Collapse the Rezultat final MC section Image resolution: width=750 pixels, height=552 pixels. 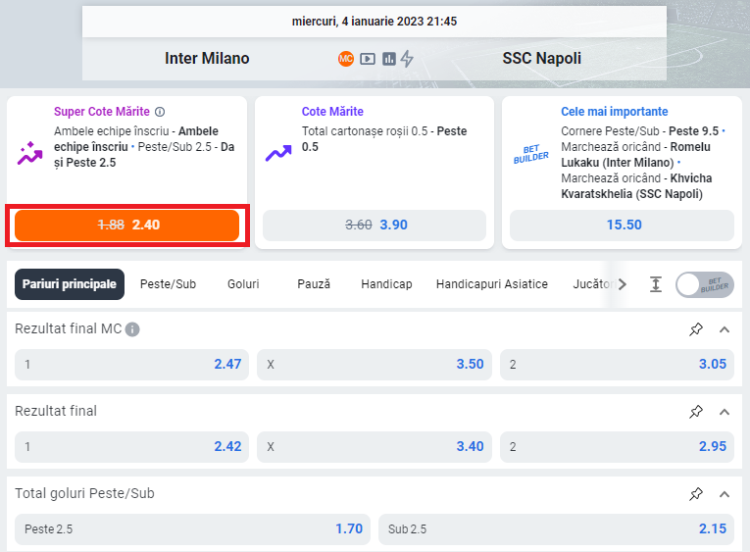pos(725,329)
